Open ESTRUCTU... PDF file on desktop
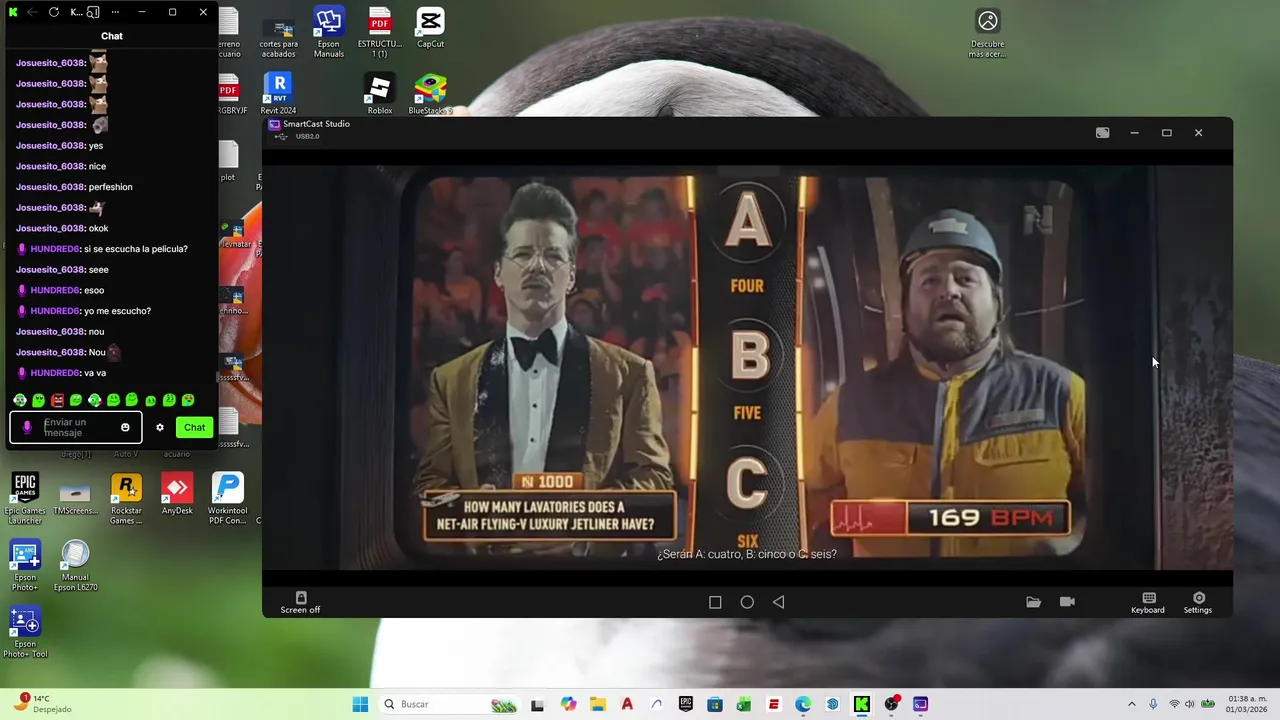This screenshot has width=1280, height=720. tap(379, 32)
